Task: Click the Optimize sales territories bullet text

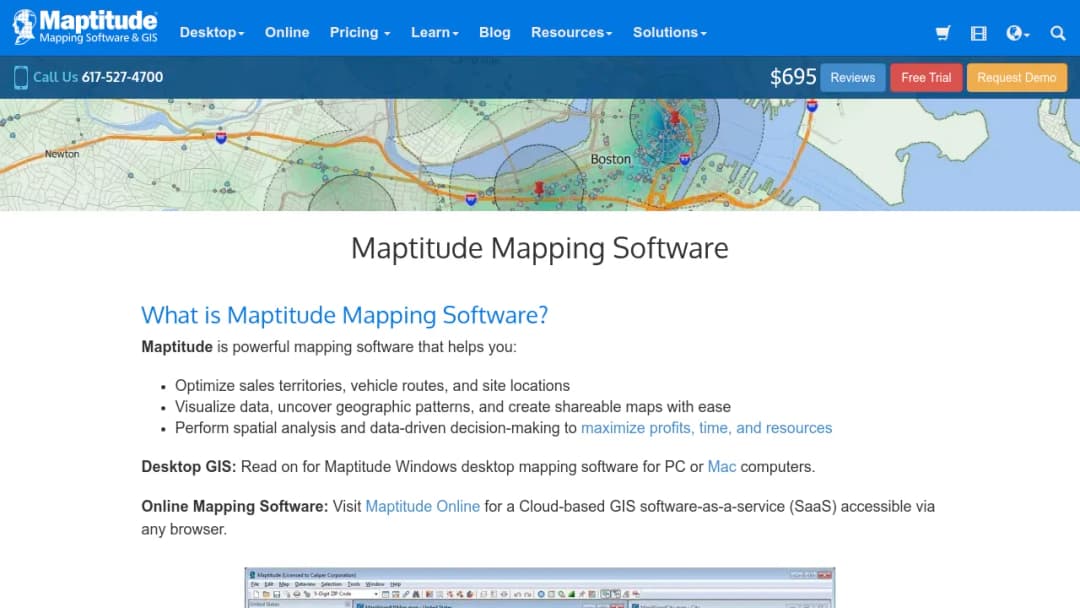Action: [x=372, y=386]
